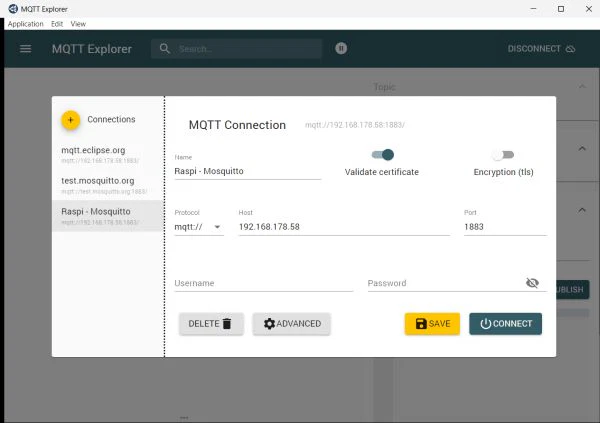Open the hamburger menu icon
Screen dimensions: 600x423
point(26,48)
